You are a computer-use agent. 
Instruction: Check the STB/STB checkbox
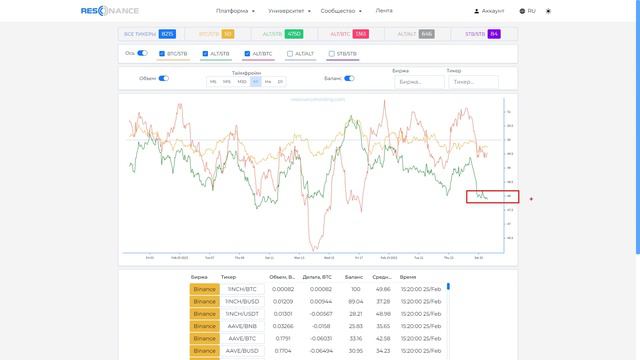coord(331,53)
